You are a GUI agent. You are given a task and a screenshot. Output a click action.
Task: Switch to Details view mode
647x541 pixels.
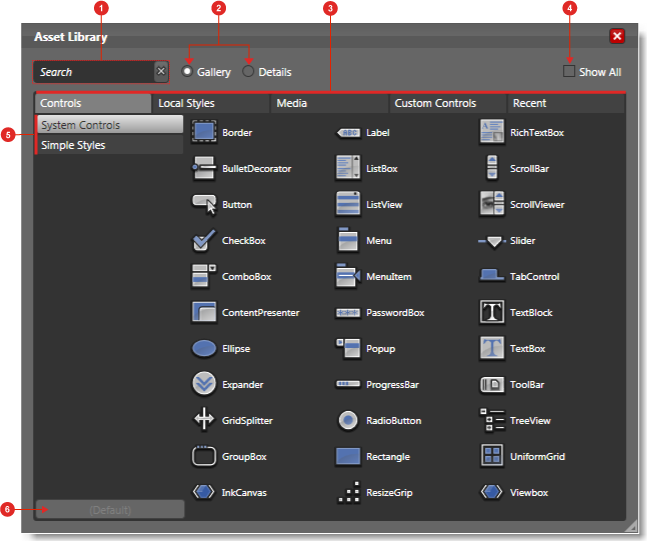(248, 71)
